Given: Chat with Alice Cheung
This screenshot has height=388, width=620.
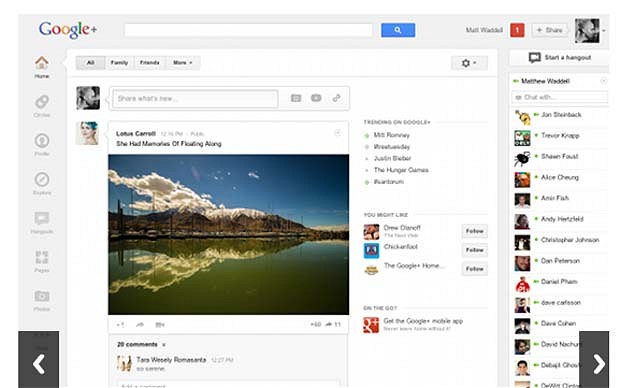Looking at the screenshot, I should click(x=561, y=178).
